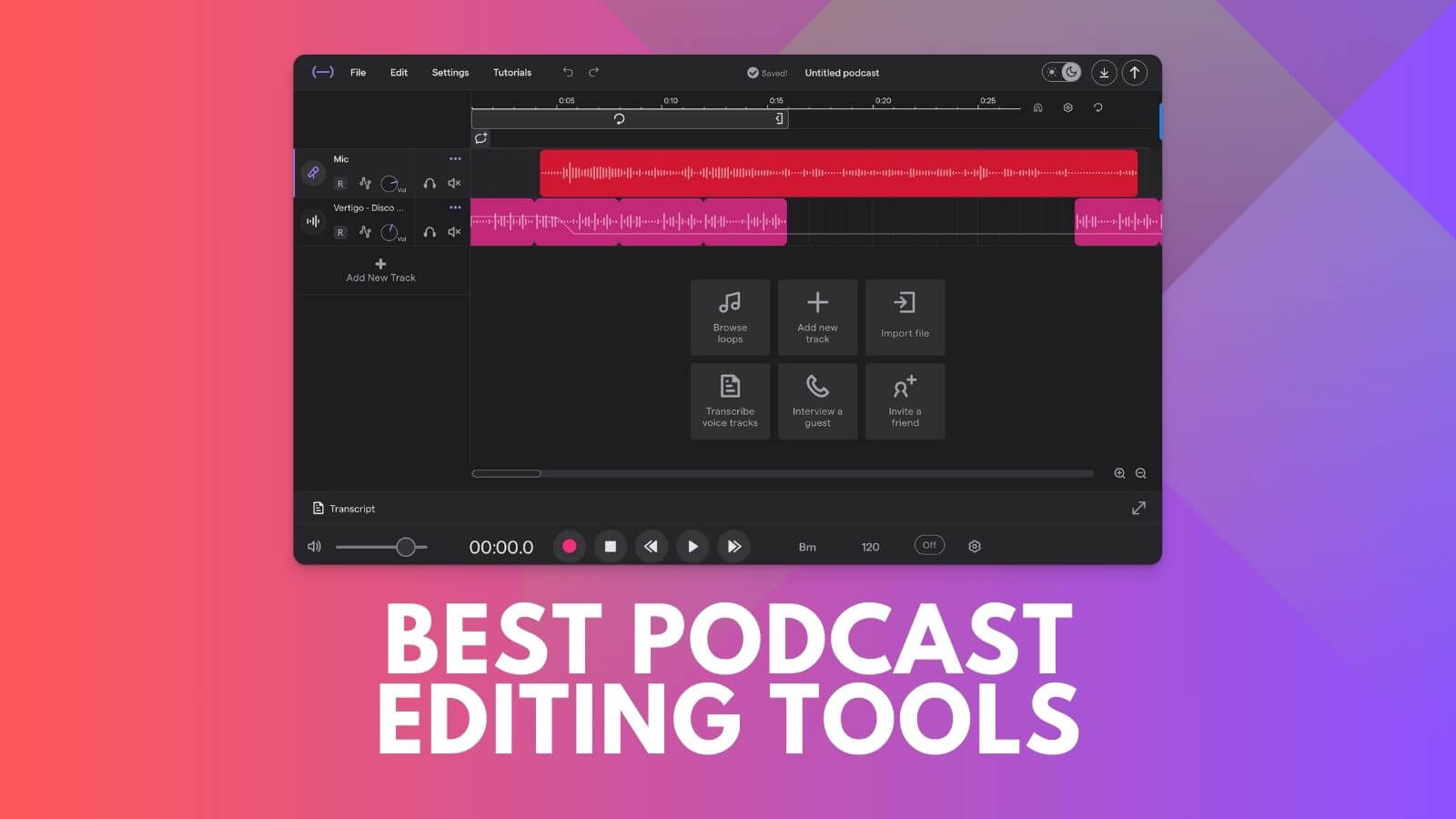Open the Tutorials menu

tap(512, 73)
